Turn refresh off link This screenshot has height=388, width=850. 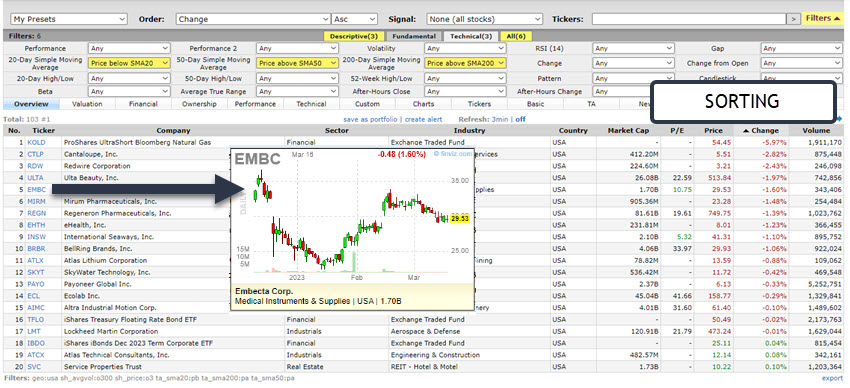[x=520, y=119]
